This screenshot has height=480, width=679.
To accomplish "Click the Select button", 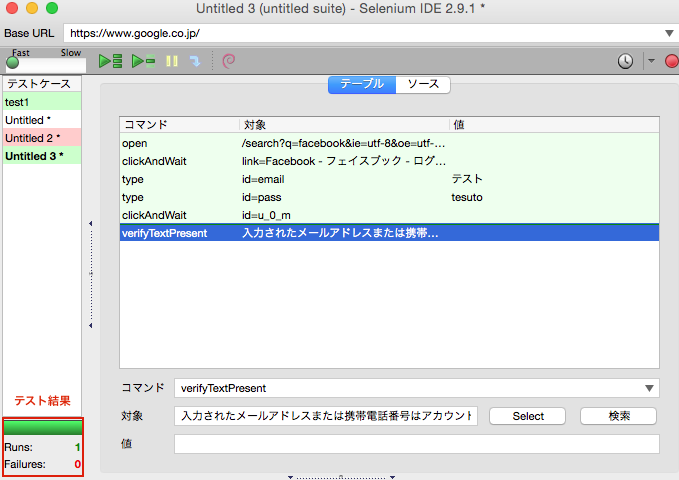I will click(527, 416).
